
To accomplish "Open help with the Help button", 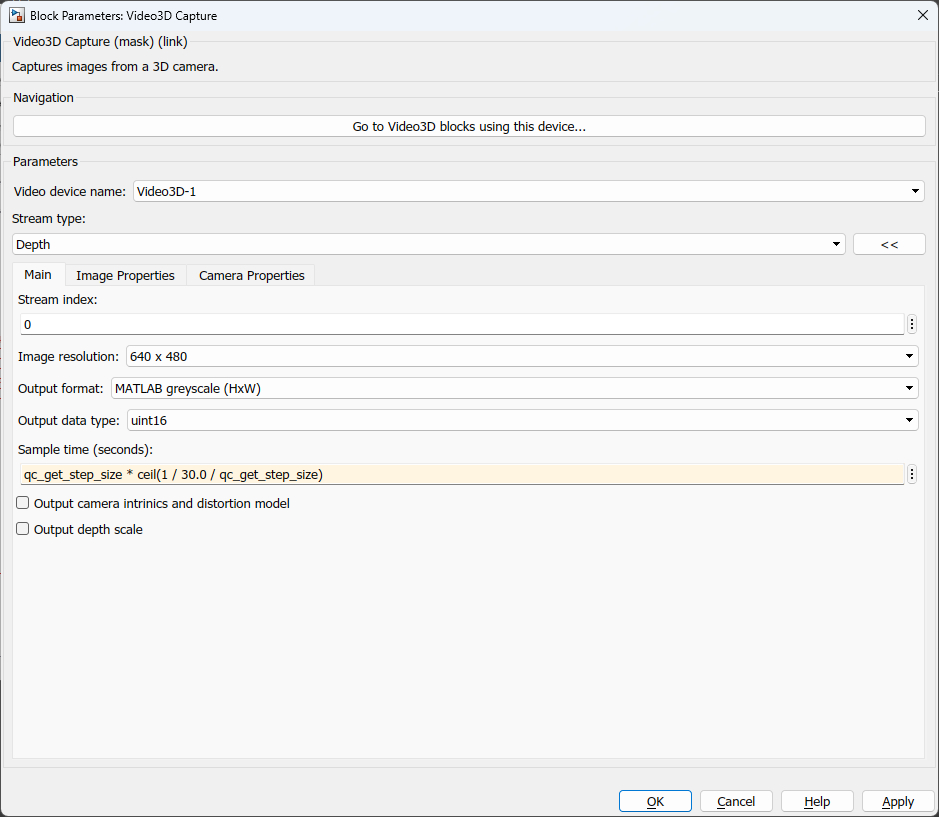I will 816,800.
